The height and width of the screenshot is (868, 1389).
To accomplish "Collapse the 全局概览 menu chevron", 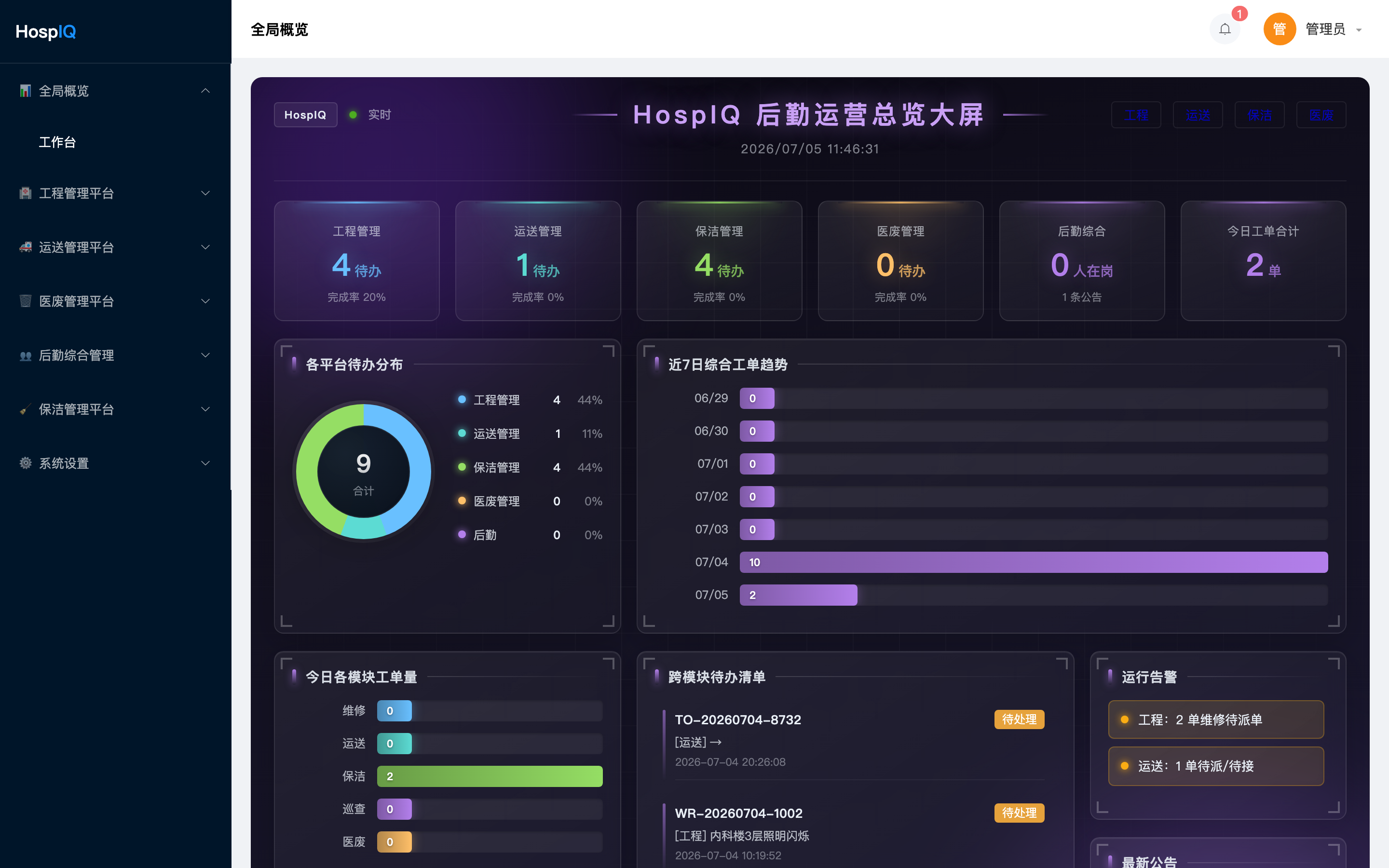I will pyautogui.click(x=205, y=91).
